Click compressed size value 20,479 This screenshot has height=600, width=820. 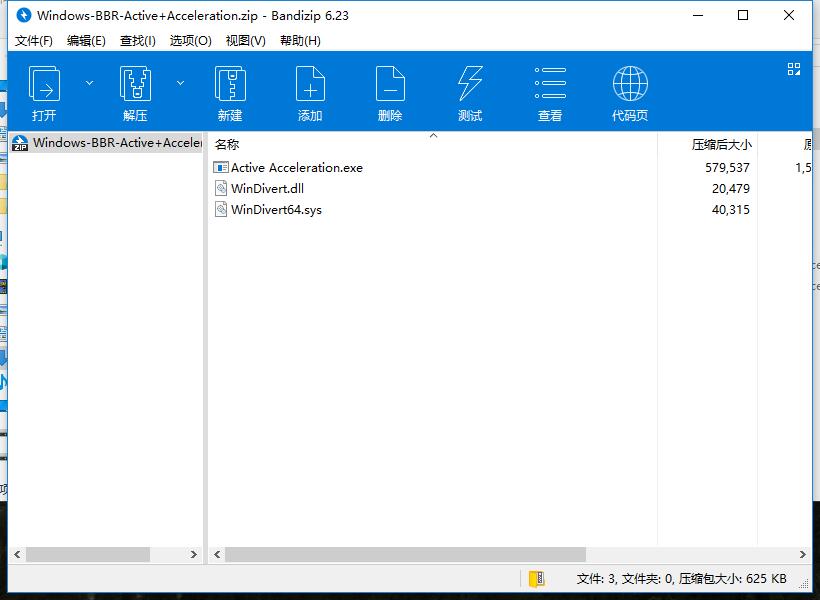click(731, 189)
